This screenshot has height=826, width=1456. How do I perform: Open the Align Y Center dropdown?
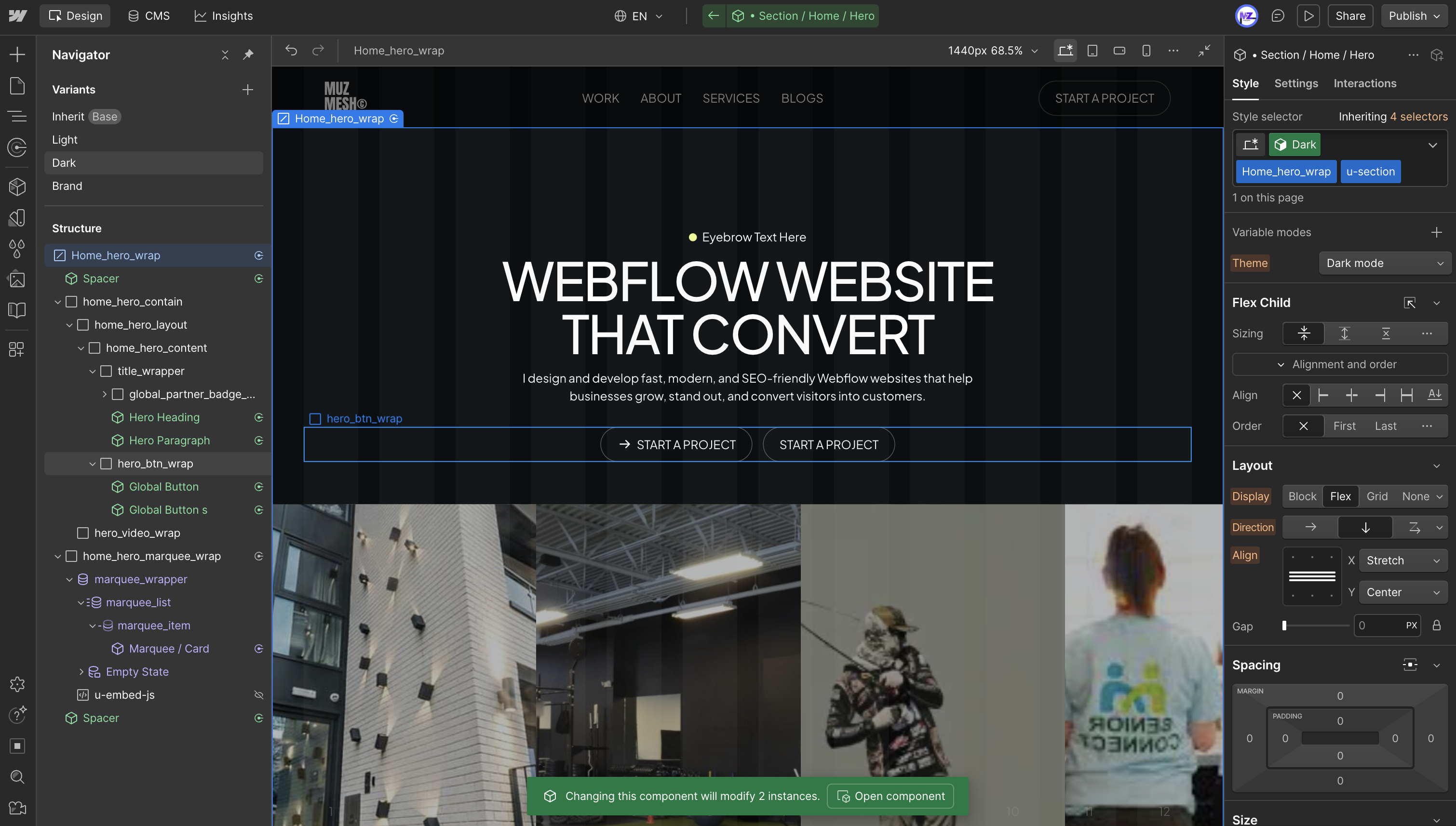click(1402, 592)
